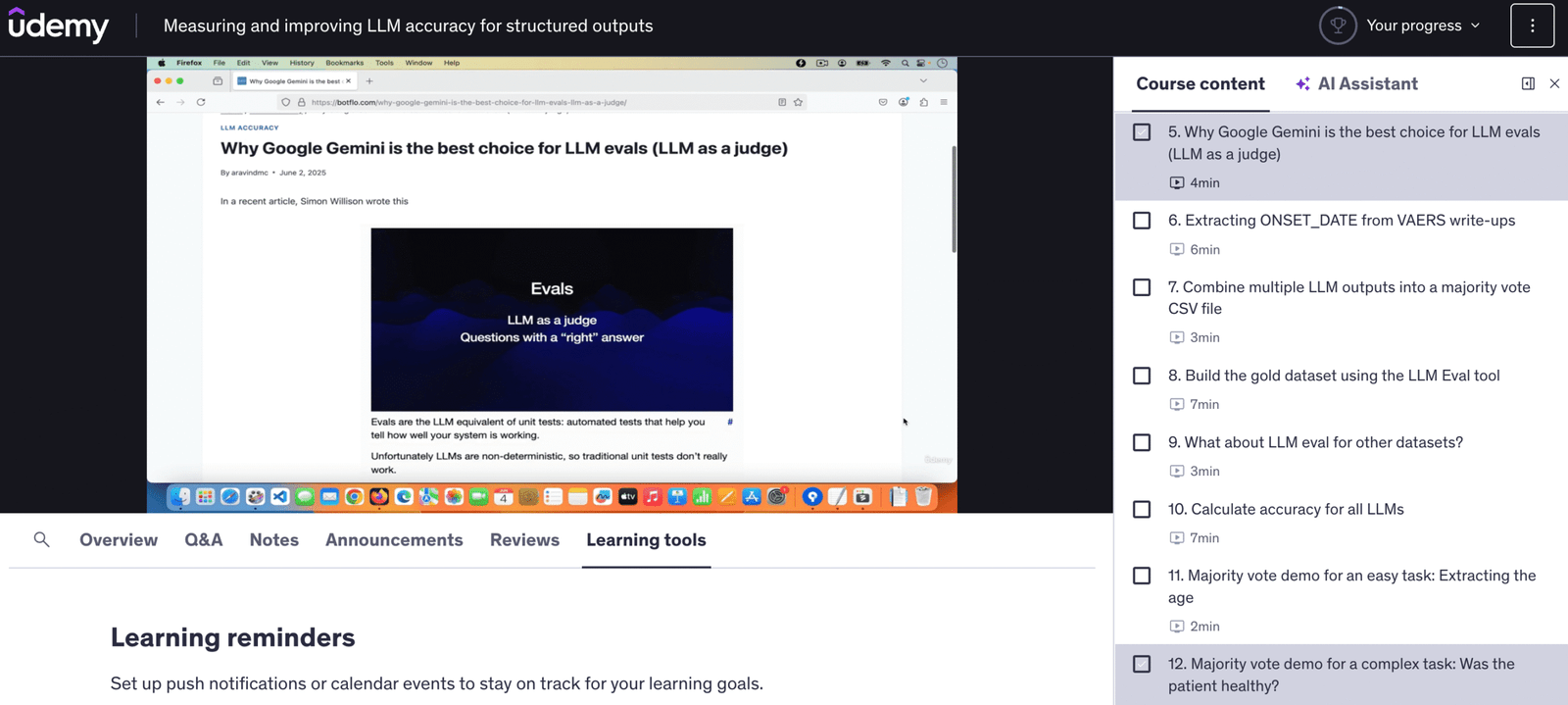1568x705 pixels.
Task: Check lecture 9 other datasets checkbox
Action: 1142,442
